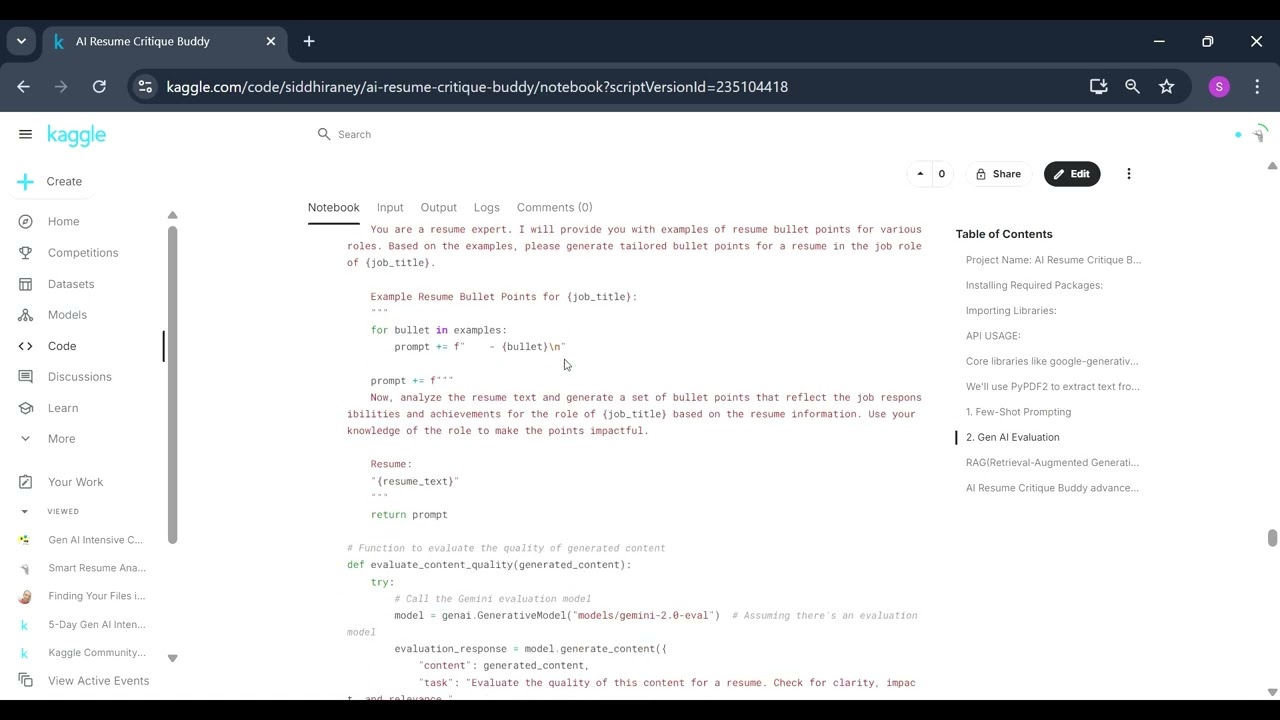Open Code via brackets icon
1280x720 pixels.
pyautogui.click(x=26, y=346)
